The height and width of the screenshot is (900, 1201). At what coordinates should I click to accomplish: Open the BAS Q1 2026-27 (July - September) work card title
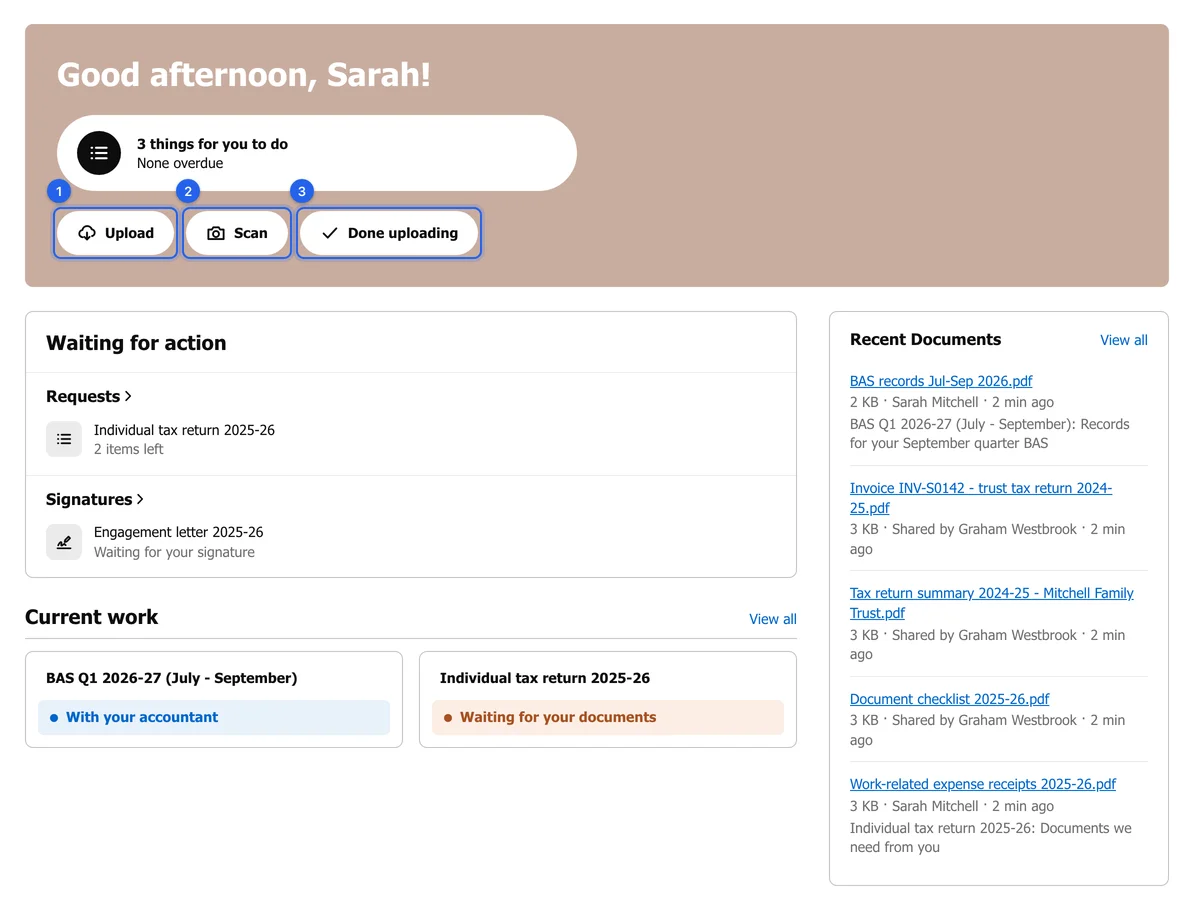click(172, 678)
